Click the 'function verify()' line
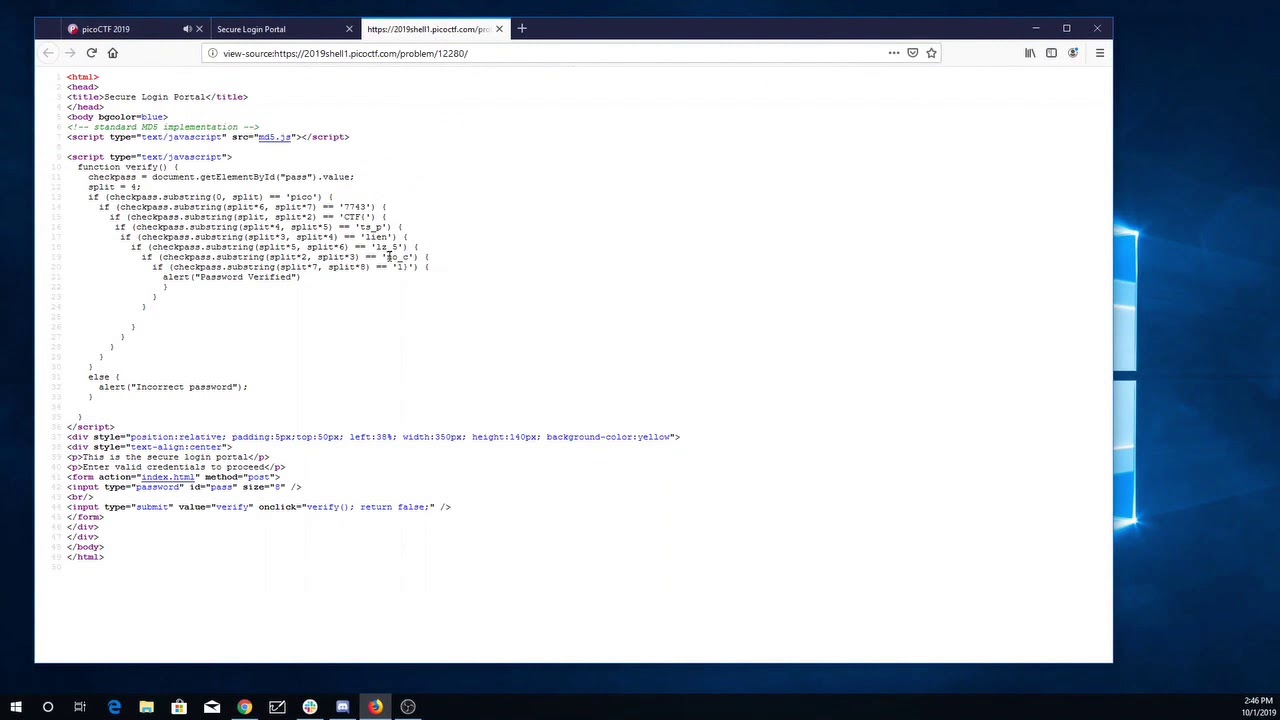Screen dimensions: 1280x720 point(128,167)
